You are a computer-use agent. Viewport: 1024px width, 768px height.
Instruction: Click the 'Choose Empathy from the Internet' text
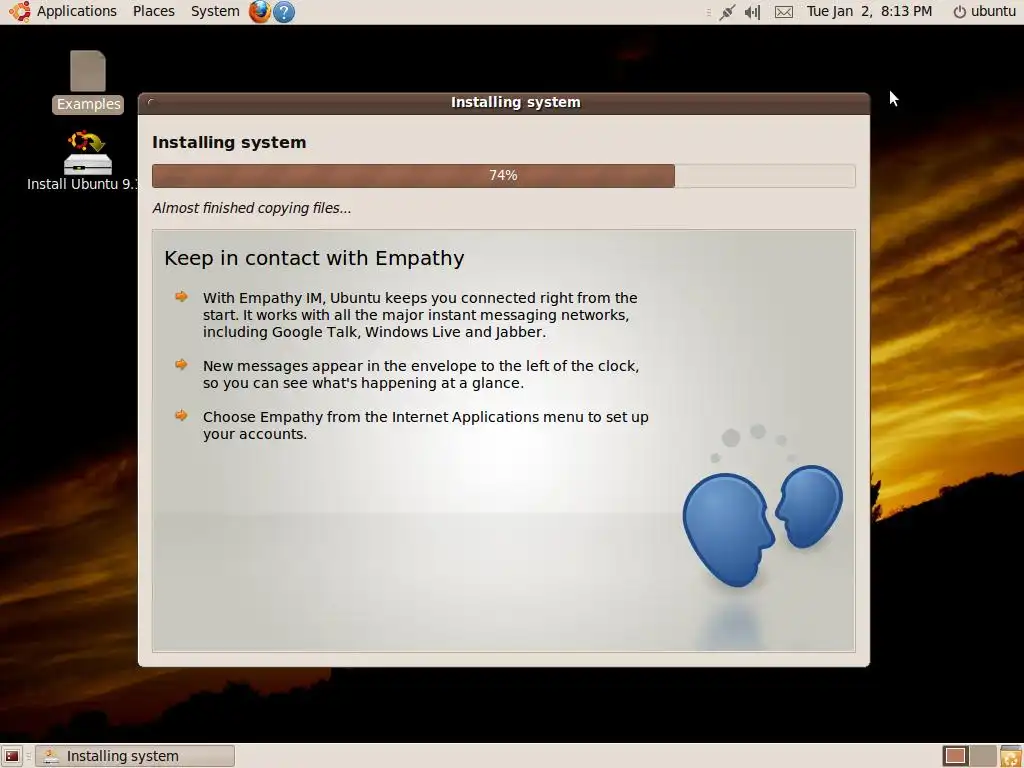point(425,425)
